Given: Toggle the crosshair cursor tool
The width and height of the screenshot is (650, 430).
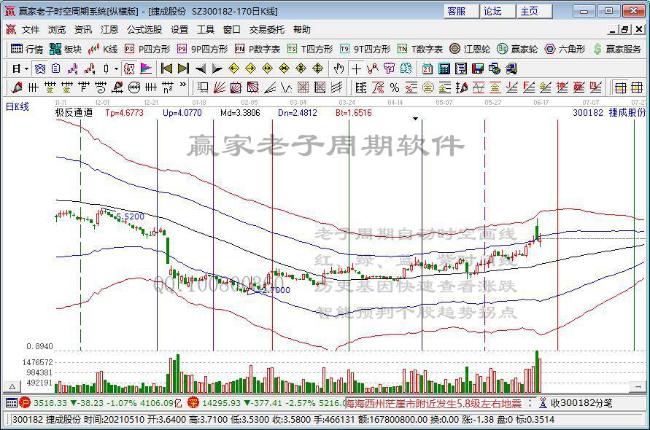Looking at the screenshot, I should click(356, 69).
